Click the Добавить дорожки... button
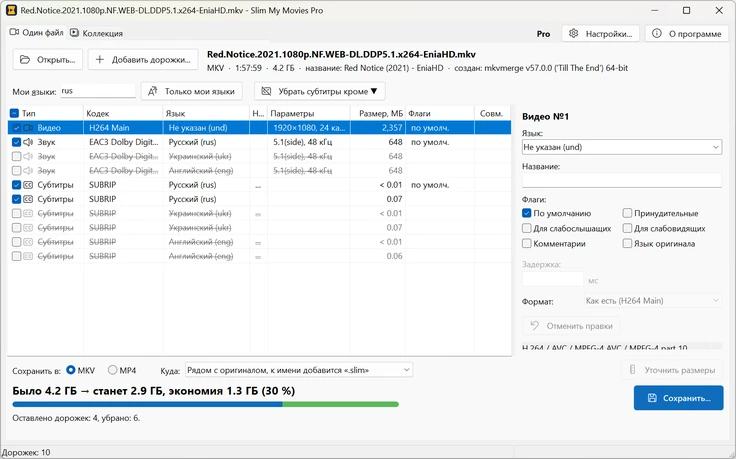This screenshot has height=459, width=736. click(143, 60)
